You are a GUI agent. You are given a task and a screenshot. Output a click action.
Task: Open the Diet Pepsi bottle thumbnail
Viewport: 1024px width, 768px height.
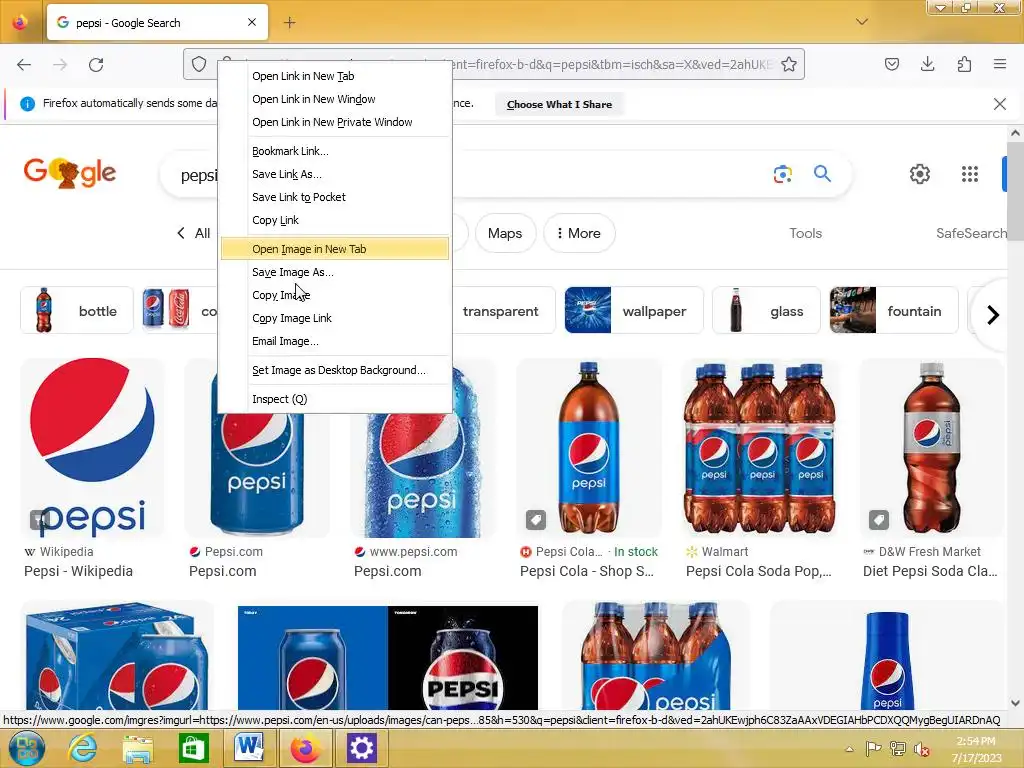[x=931, y=448]
